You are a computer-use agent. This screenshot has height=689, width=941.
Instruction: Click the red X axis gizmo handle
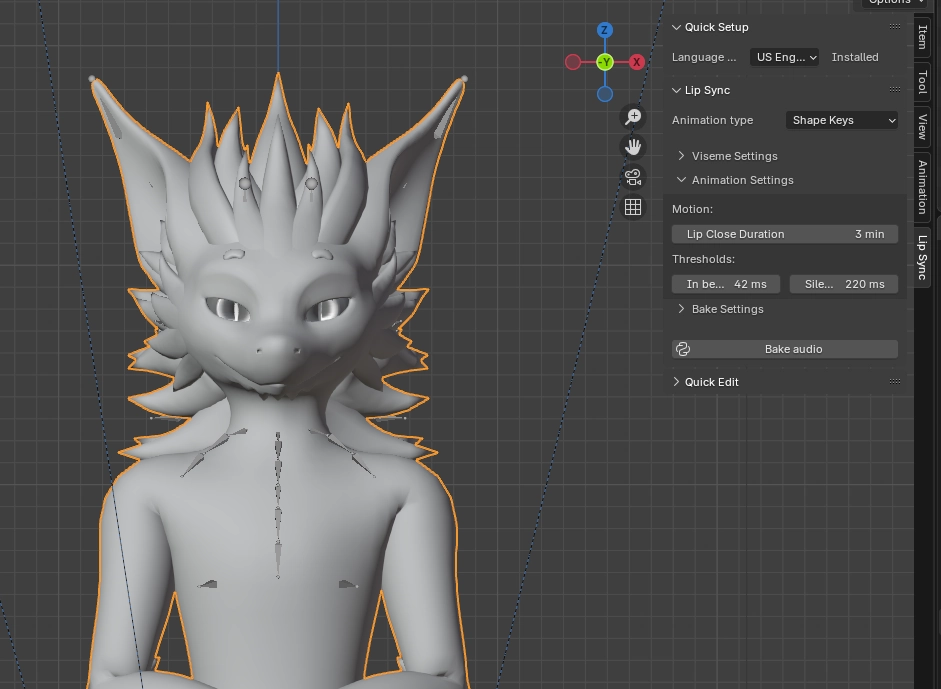[636, 63]
